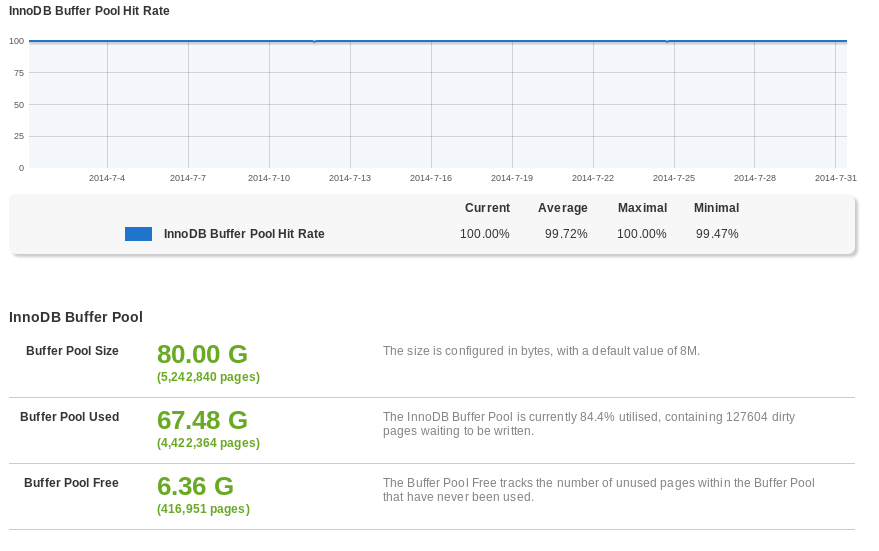Click the x-axis date label 2014-7-22

[593, 178]
